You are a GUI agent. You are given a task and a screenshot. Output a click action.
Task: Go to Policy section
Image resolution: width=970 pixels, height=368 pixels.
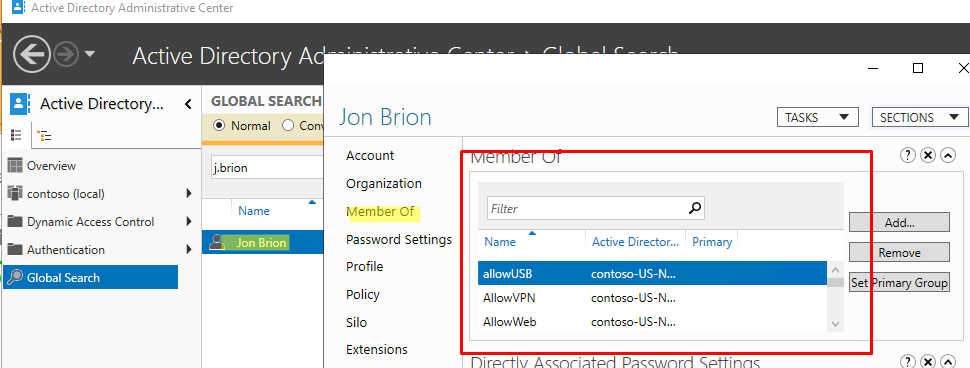[x=363, y=294]
